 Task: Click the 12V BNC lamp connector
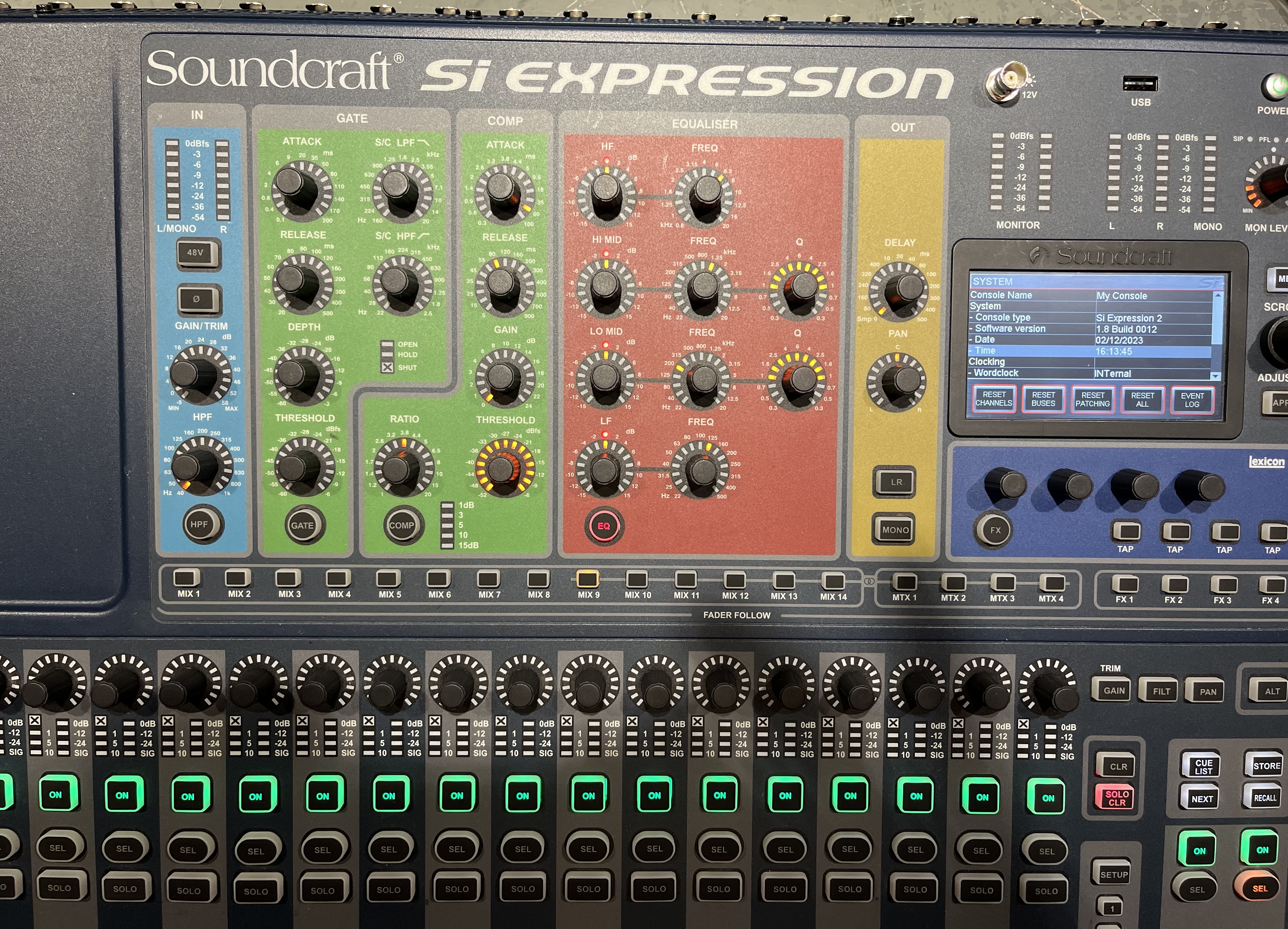(x=1007, y=82)
